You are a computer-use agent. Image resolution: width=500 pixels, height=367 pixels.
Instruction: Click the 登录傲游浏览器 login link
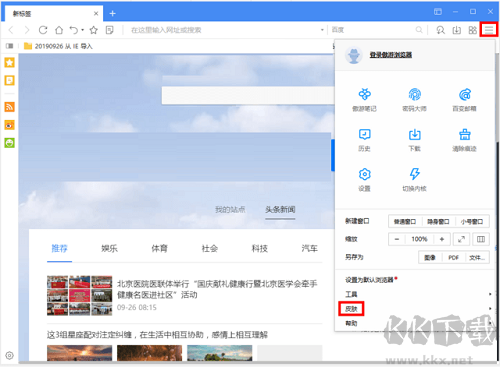(391, 55)
